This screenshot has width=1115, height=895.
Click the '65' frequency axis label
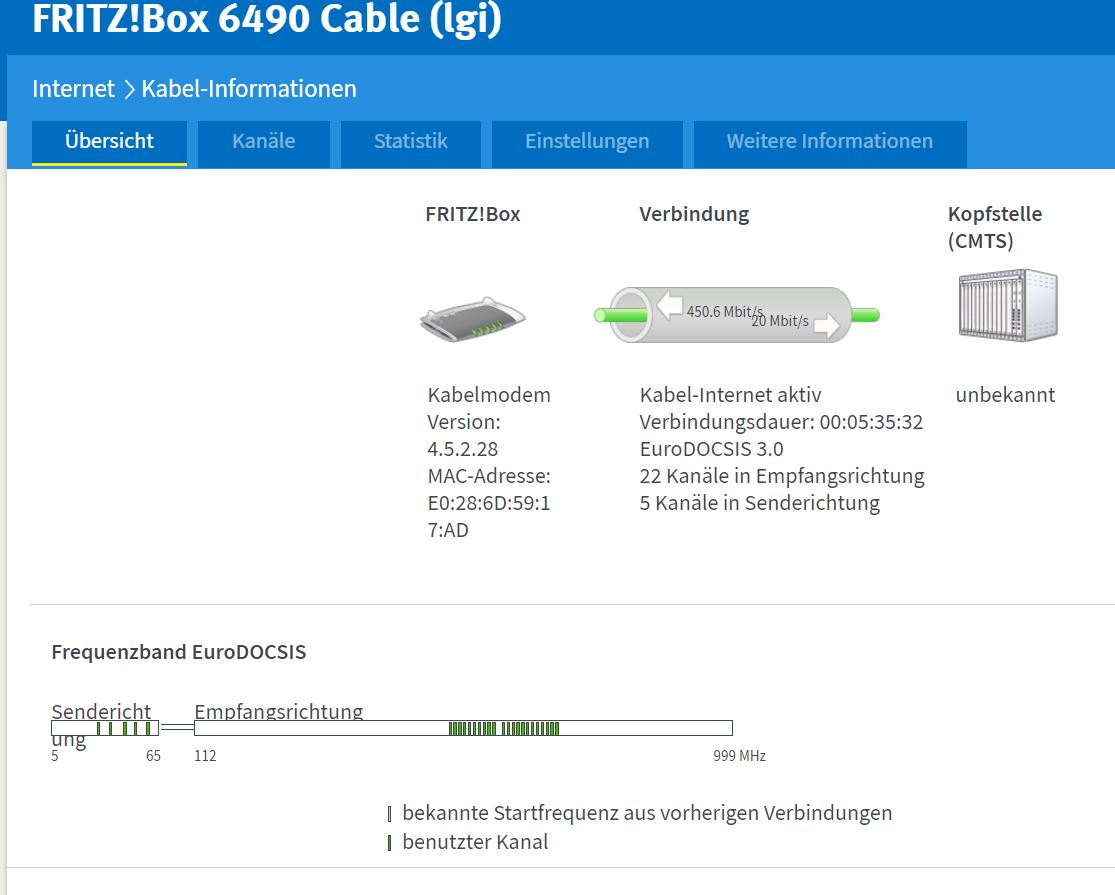coord(154,756)
